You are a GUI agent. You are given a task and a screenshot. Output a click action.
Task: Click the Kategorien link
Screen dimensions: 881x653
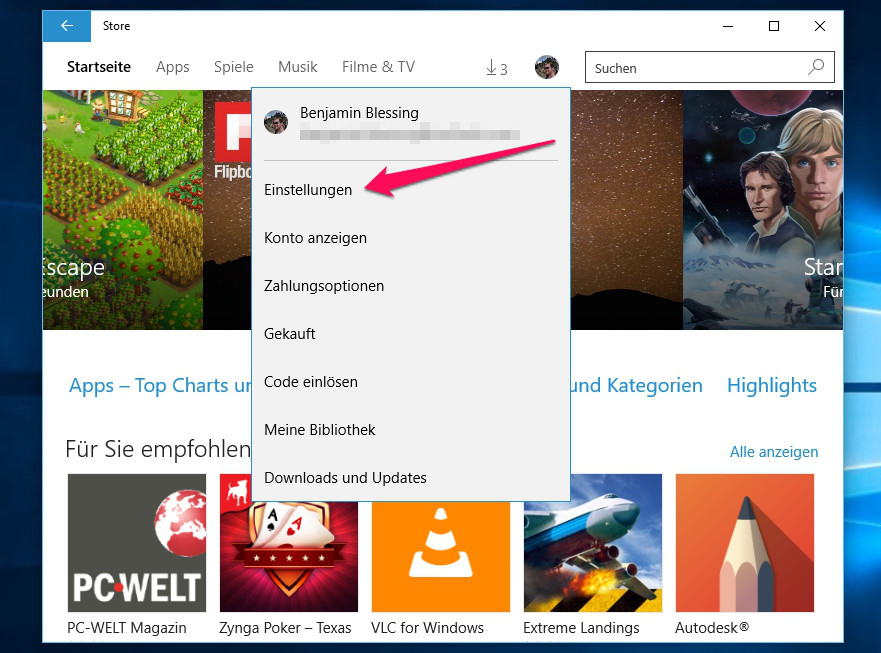coord(637,386)
